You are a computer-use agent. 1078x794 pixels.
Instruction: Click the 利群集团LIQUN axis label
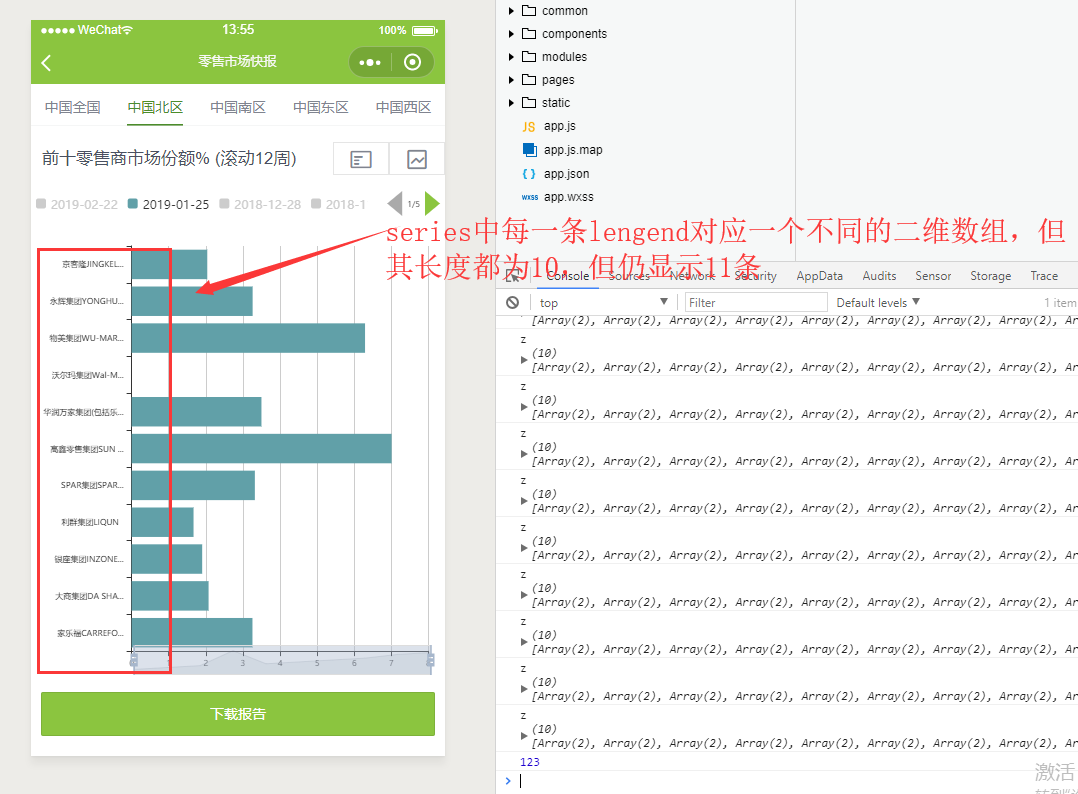89,522
